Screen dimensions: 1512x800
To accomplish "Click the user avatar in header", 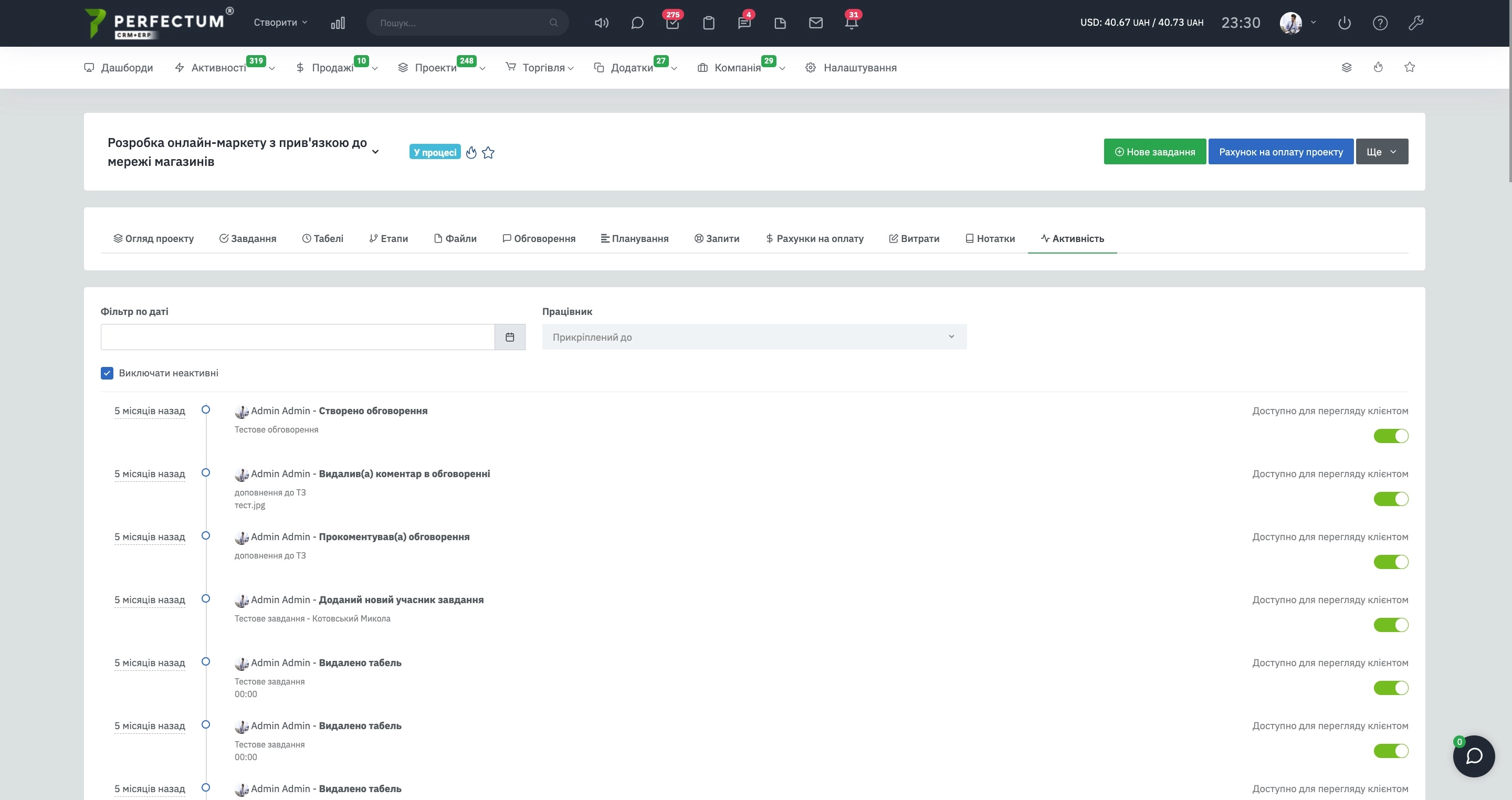I will pyautogui.click(x=1291, y=23).
